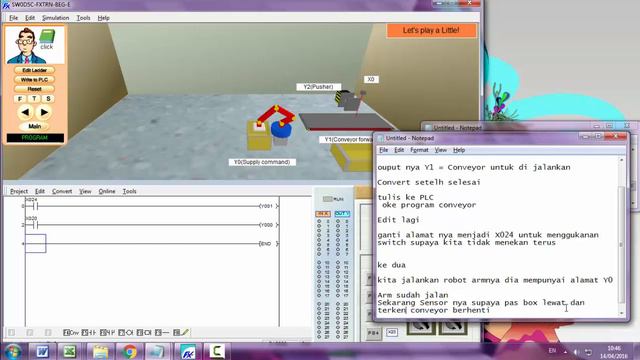
Task: Open Notepad Edit menu
Action: pos(399,150)
